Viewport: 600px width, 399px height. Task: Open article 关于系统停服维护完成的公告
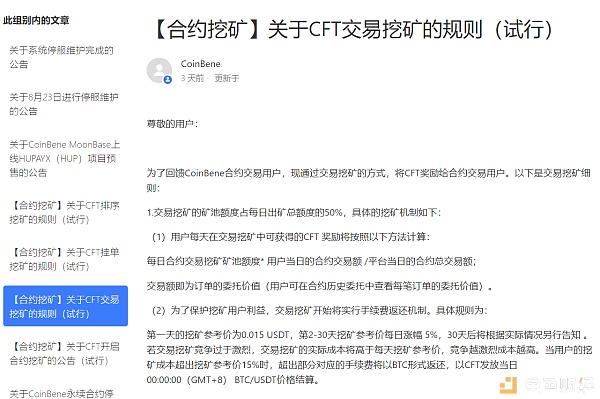point(62,57)
